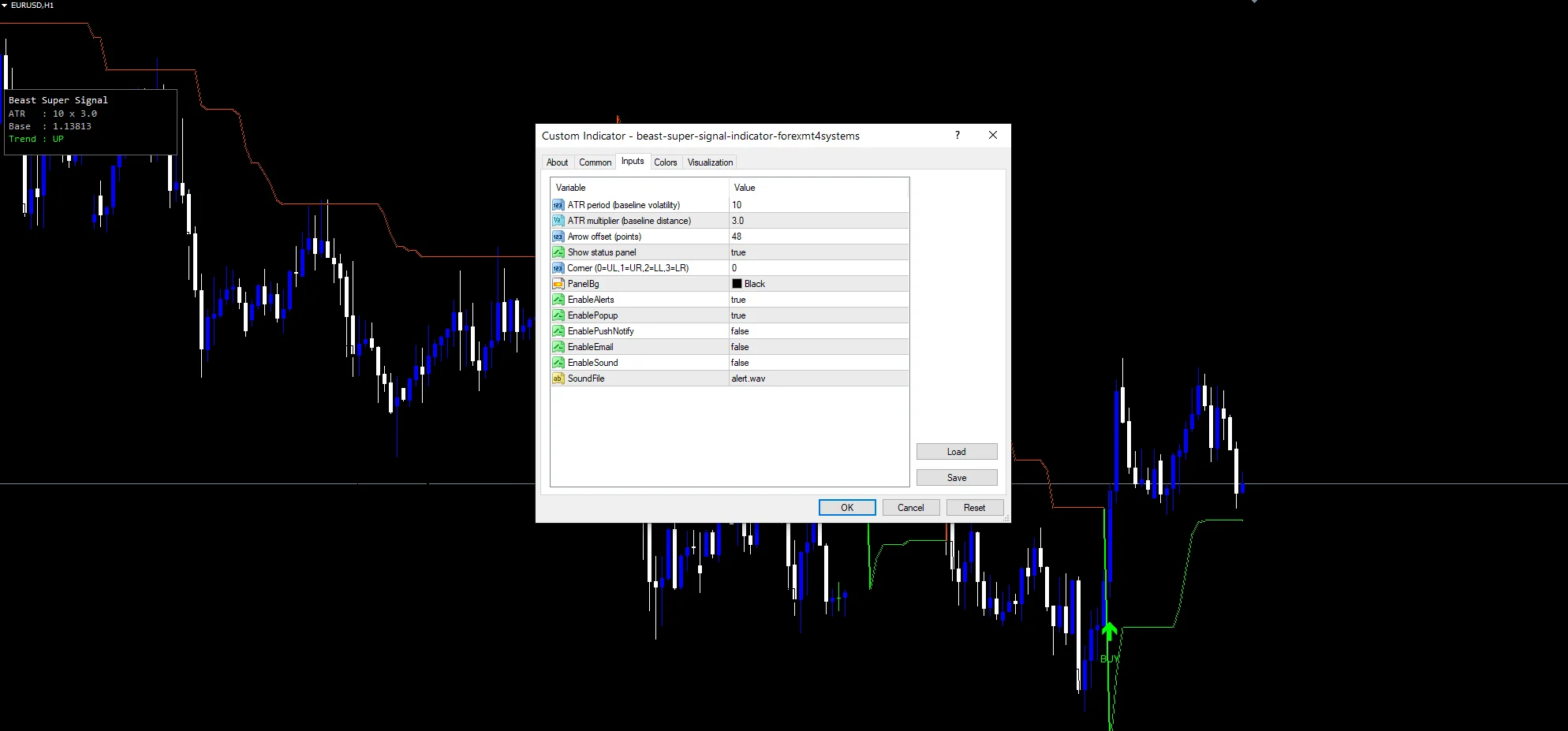
Task: Open the Colors tab
Action: tap(666, 162)
